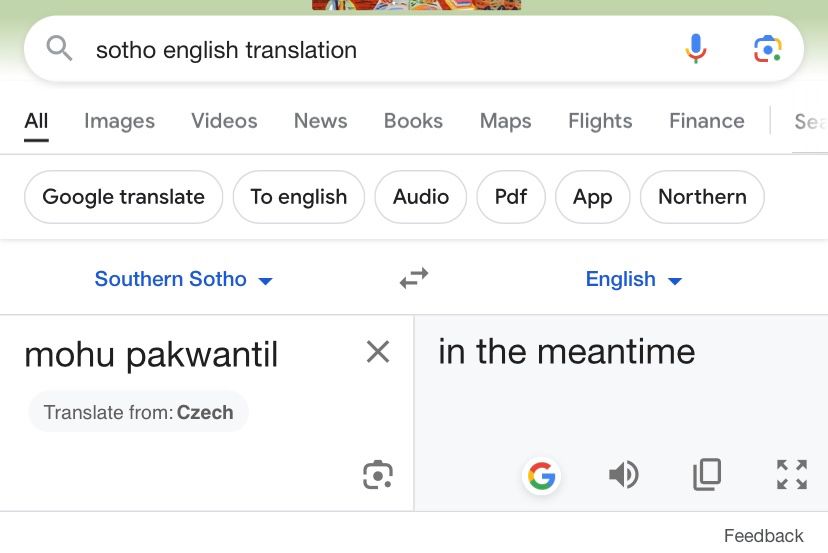Viewport: 828px width, 553px height.
Task: Tap the search query input field
Action: [370, 49]
